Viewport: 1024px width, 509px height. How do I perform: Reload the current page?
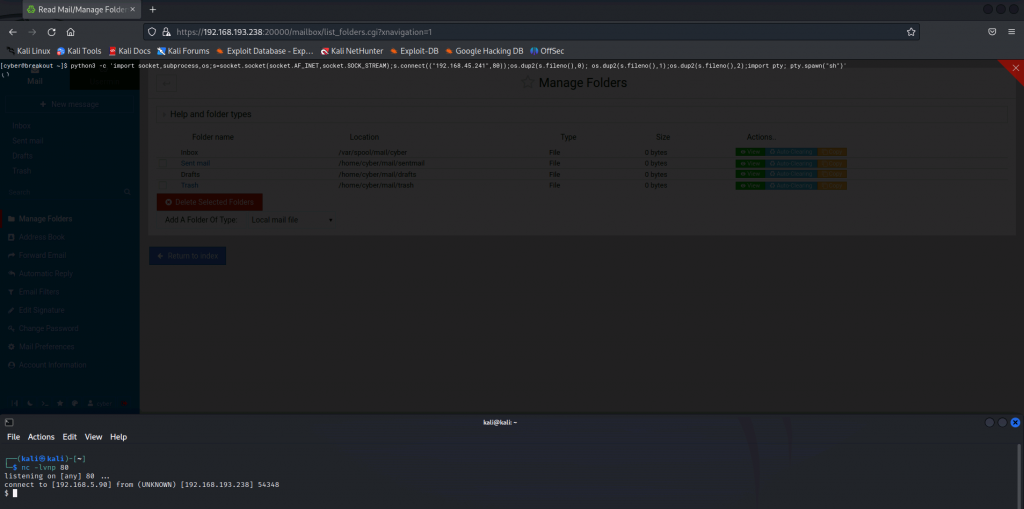(52, 31)
